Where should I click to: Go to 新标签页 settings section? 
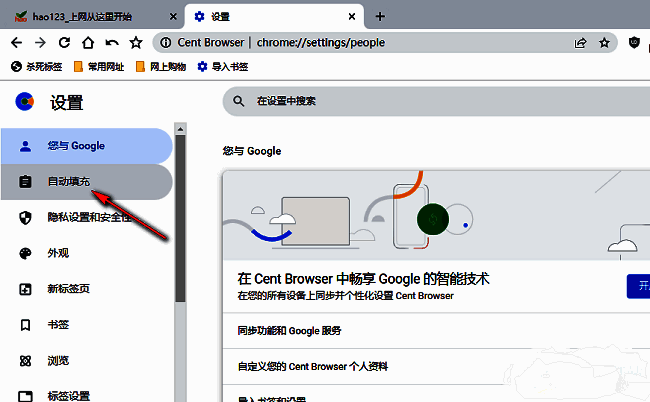68,290
